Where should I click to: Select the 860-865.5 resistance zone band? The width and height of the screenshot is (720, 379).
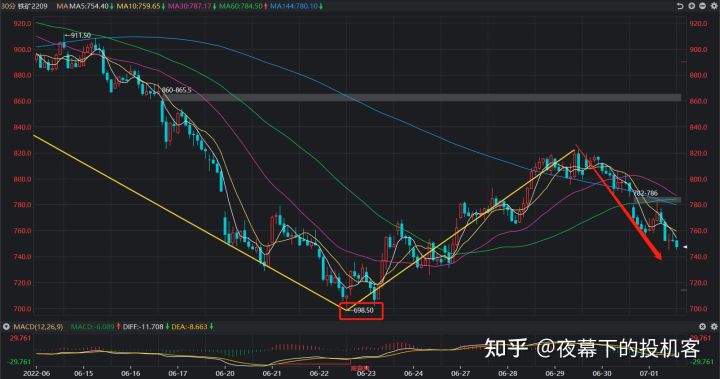tap(421, 97)
